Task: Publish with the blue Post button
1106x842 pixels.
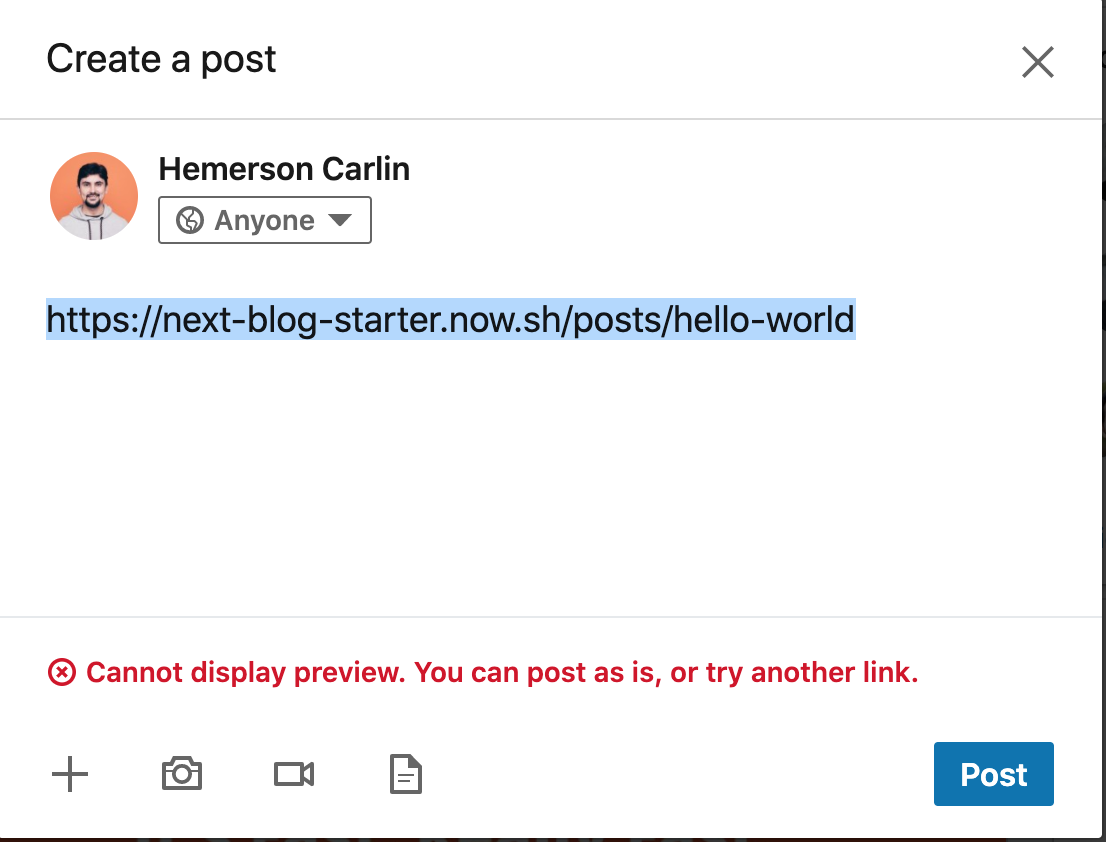Action: point(993,774)
